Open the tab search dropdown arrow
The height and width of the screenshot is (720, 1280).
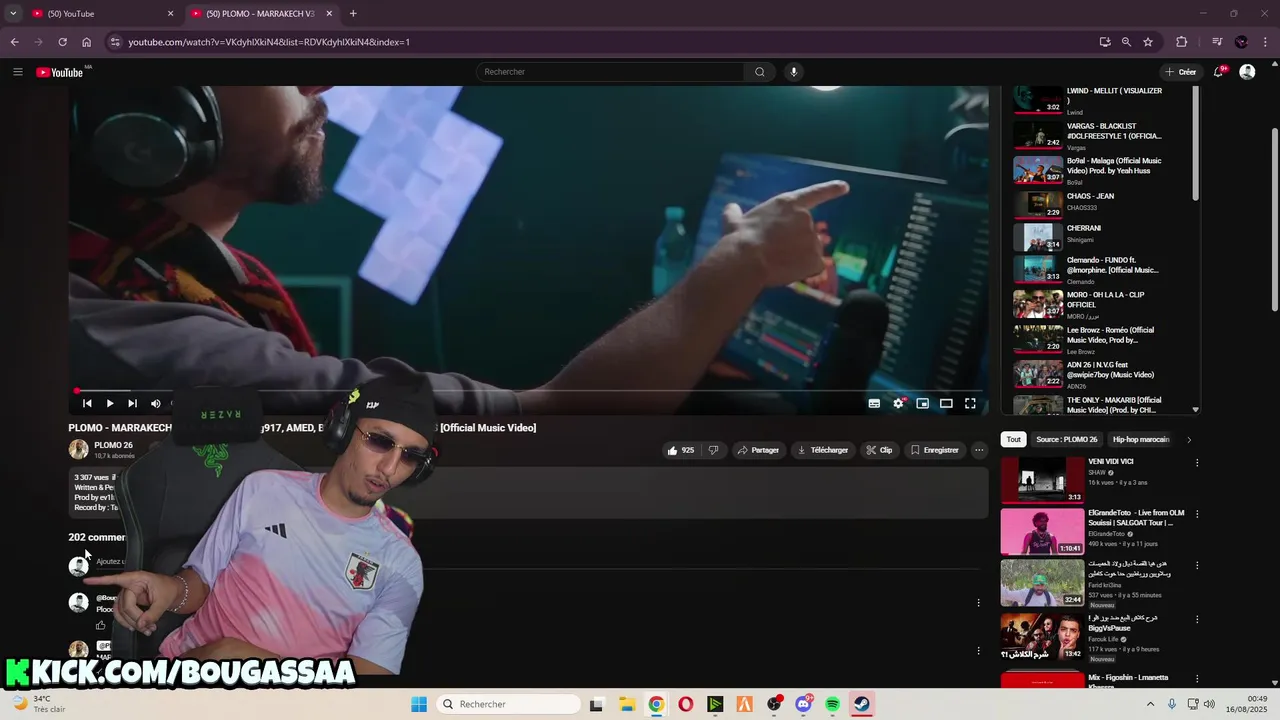pyautogui.click(x=13, y=14)
